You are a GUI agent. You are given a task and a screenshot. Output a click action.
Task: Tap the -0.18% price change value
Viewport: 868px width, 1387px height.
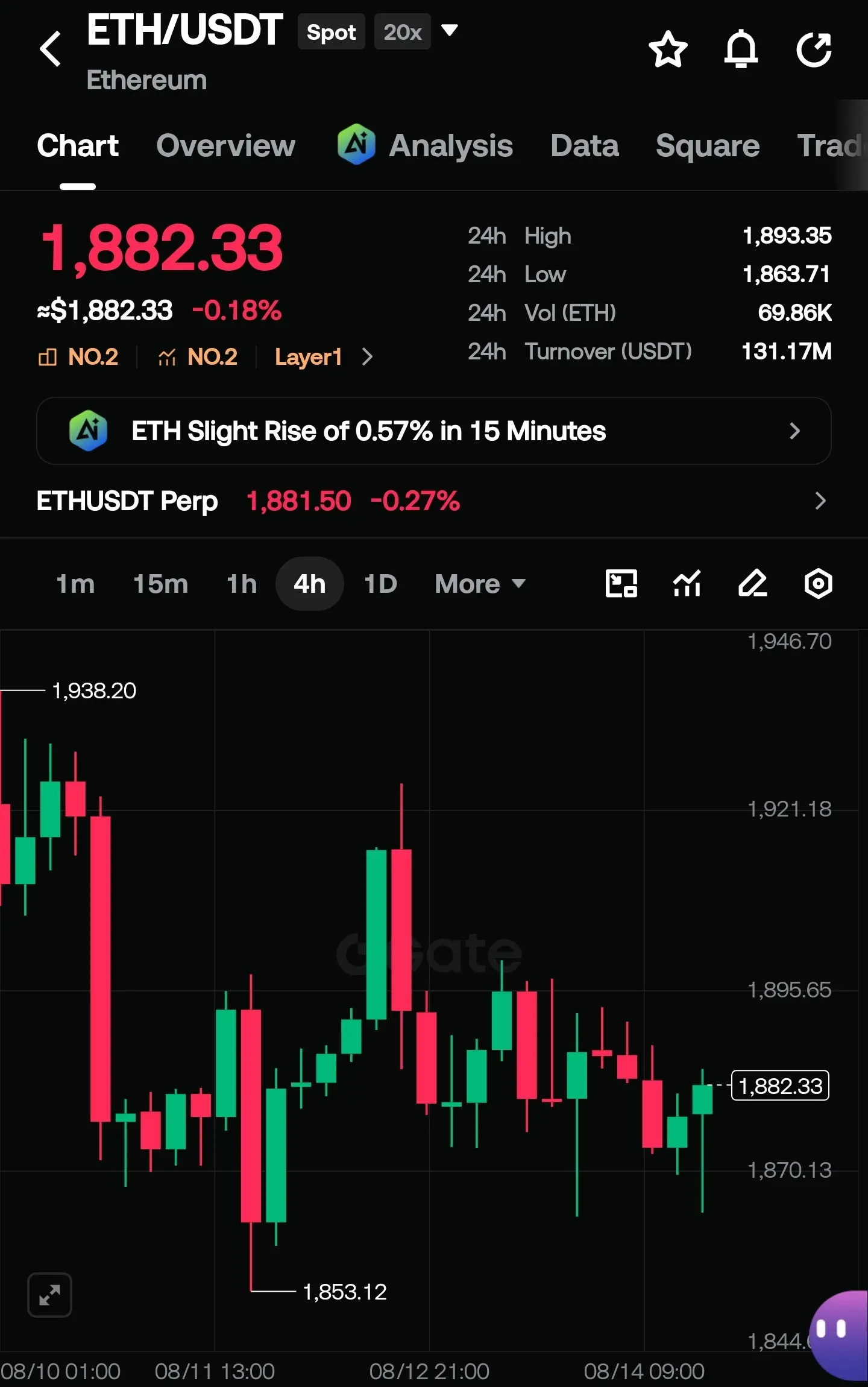(x=237, y=311)
